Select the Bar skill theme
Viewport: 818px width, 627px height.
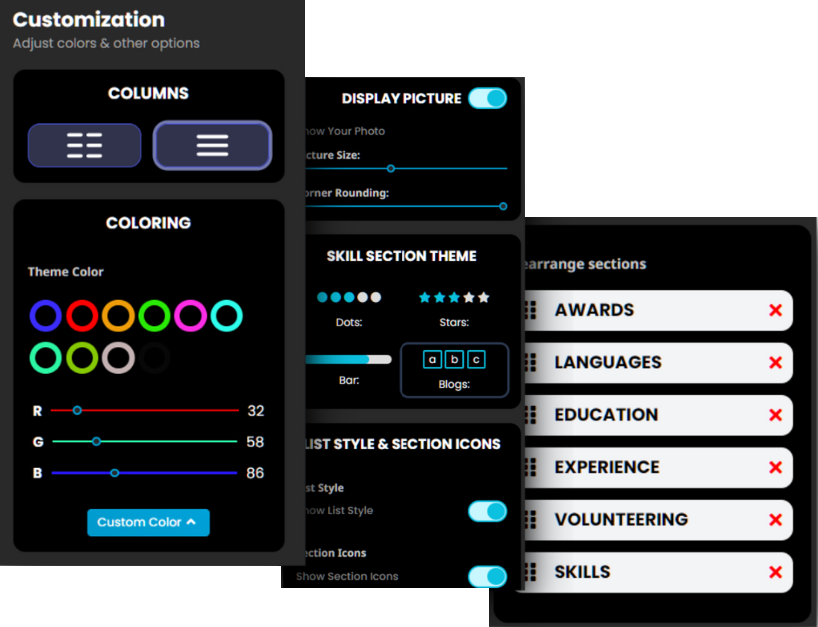click(349, 359)
